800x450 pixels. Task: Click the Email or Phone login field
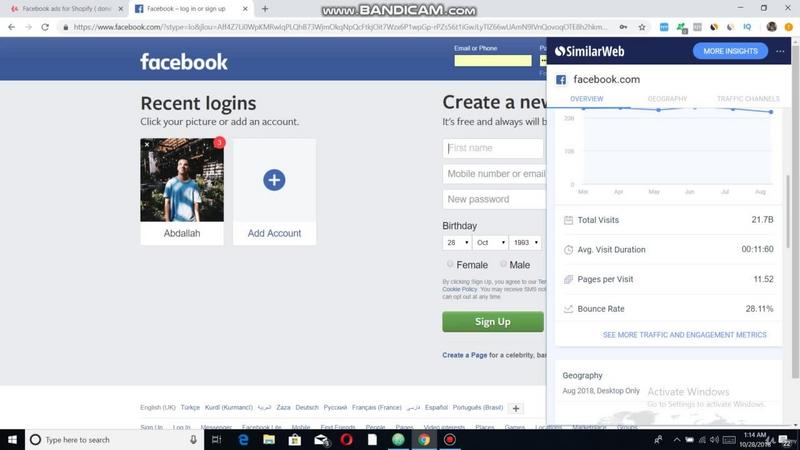493,61
